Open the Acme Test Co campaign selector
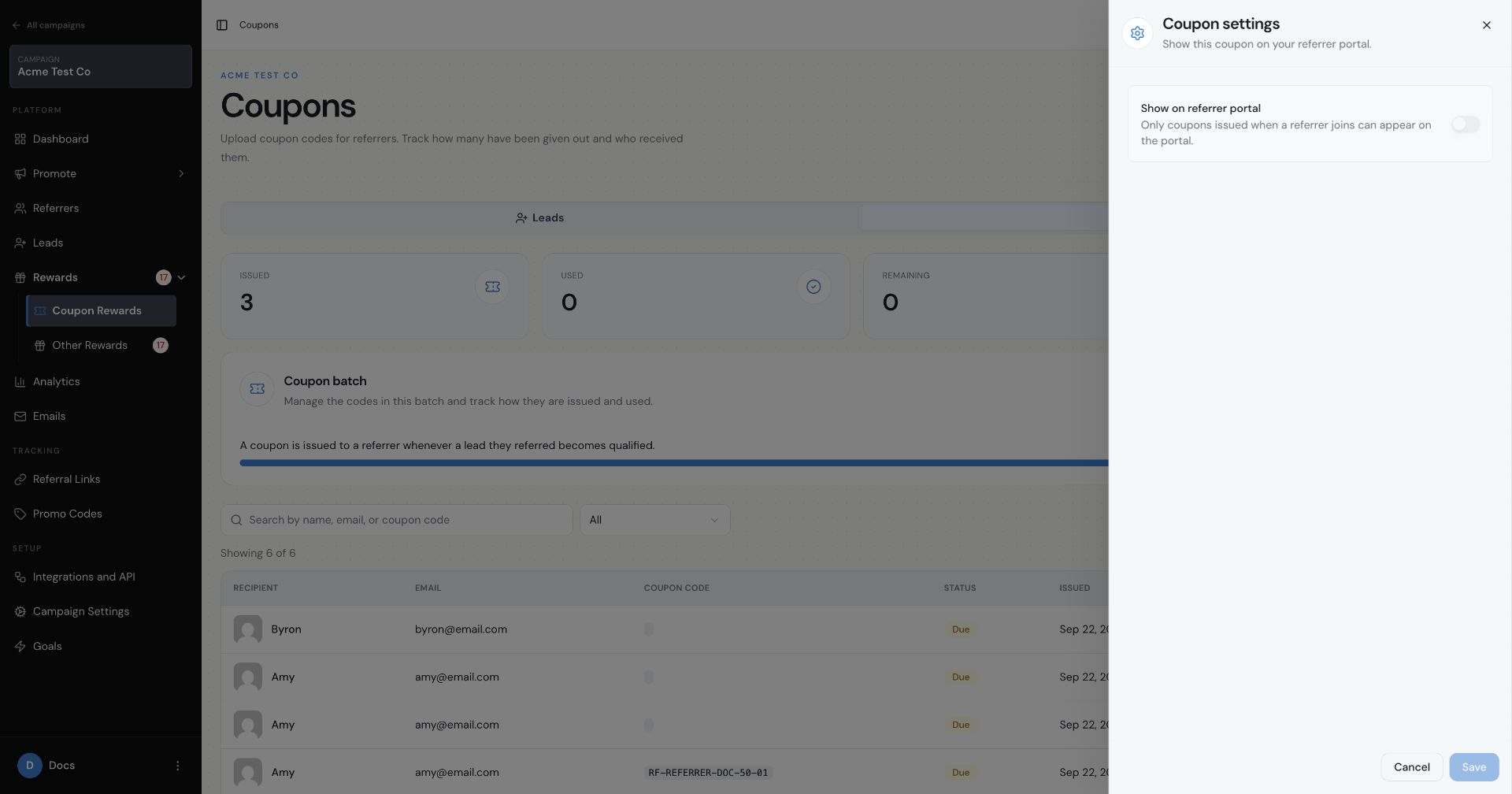Screen dimensions: 1512x794 click(101, 66)
